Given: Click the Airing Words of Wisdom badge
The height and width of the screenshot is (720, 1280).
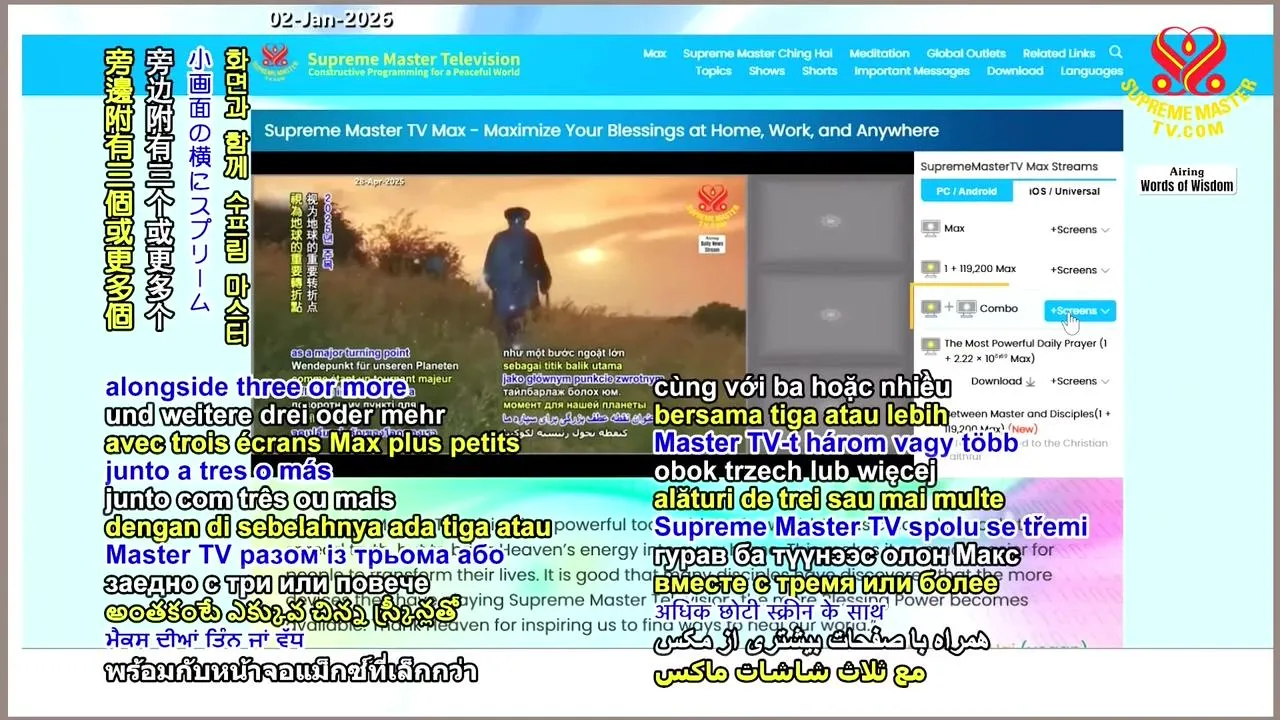Looking at the screenshot, I should point(1187,180).
